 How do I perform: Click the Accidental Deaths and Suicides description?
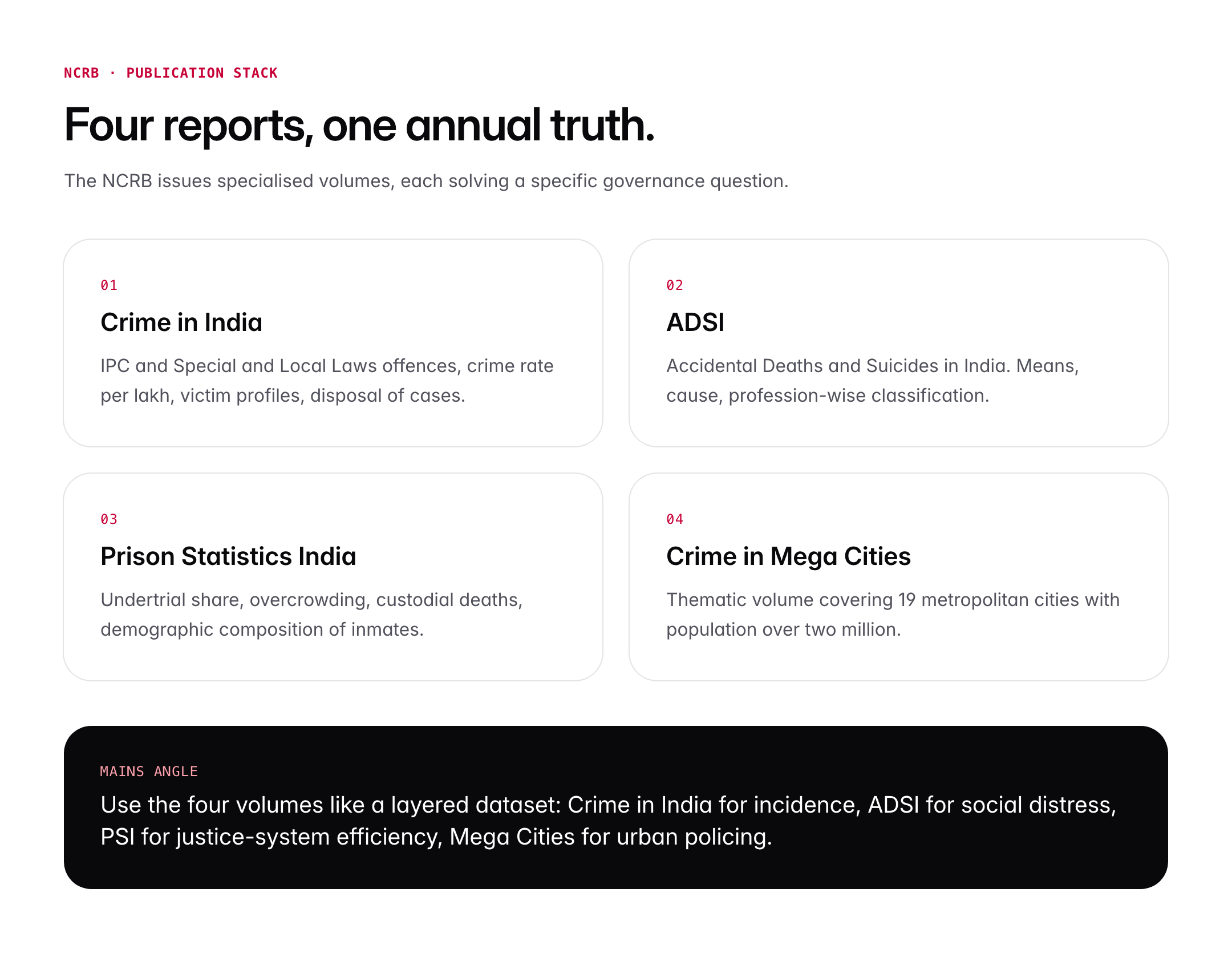click(872, 381)
